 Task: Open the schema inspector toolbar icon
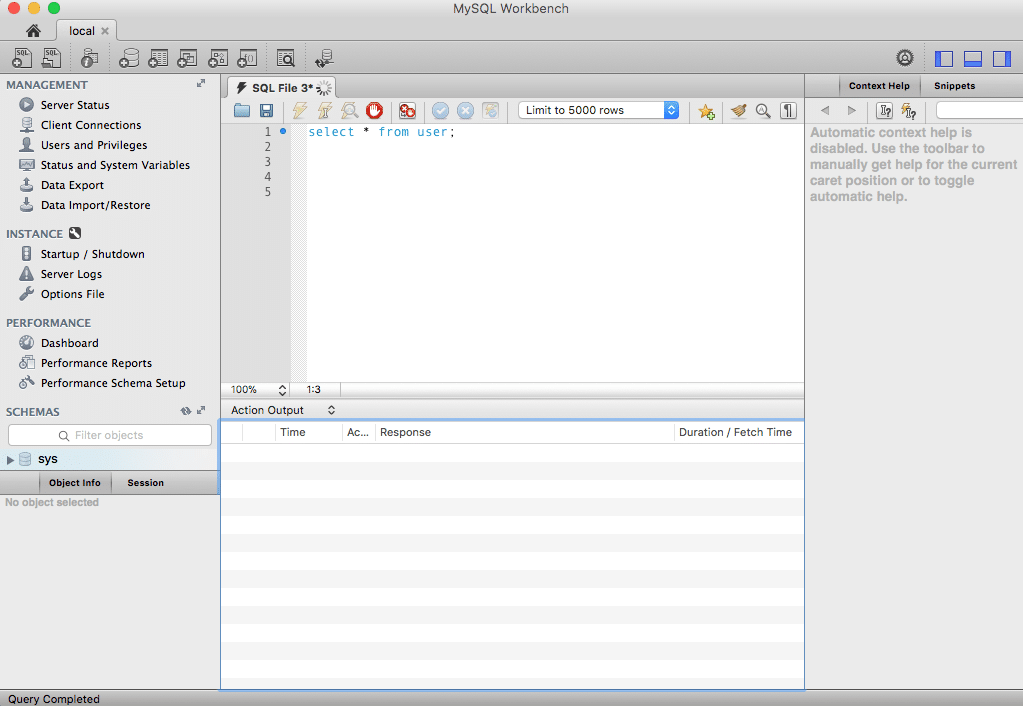[x=89, y=58]
